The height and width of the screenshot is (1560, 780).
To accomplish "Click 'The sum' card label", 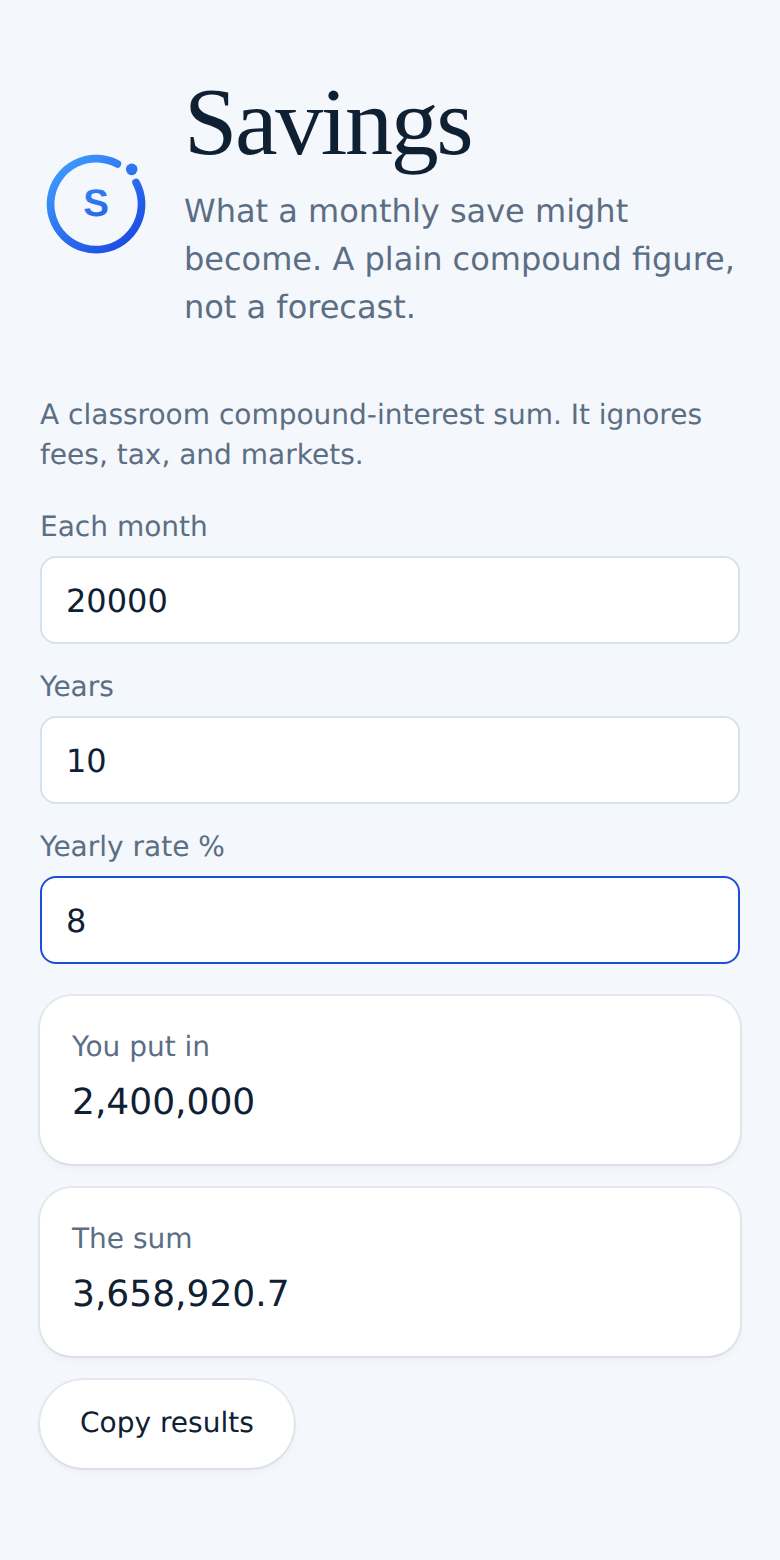I will pyautogui.click(x=132, y=1238).
